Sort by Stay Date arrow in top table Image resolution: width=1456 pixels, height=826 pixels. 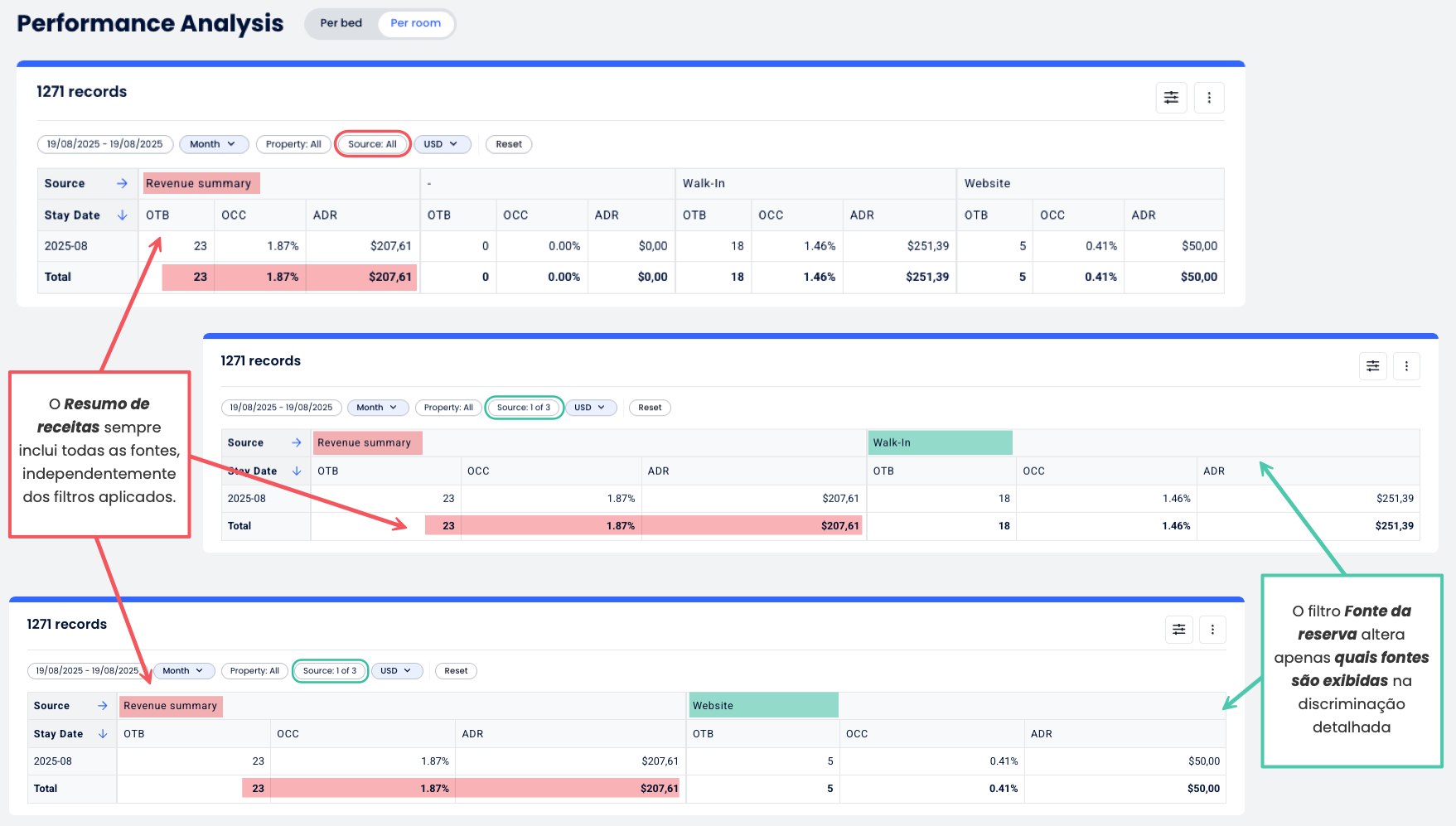(x=123, y=215)
